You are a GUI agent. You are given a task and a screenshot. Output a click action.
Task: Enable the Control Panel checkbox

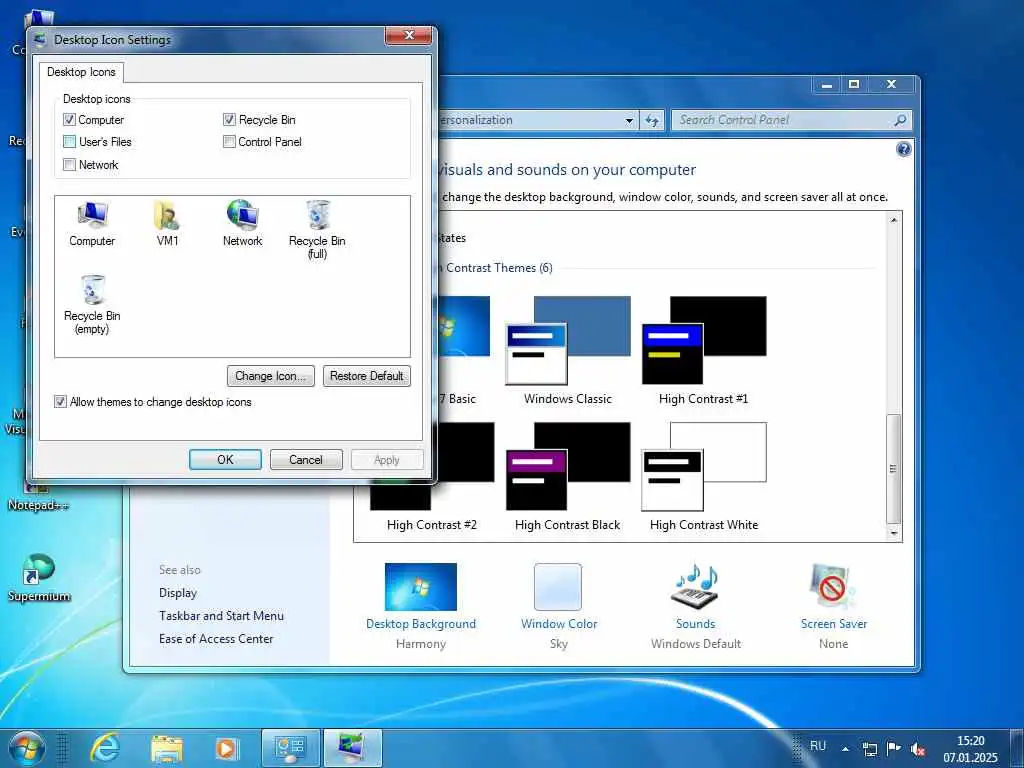(x=229, y=142)
